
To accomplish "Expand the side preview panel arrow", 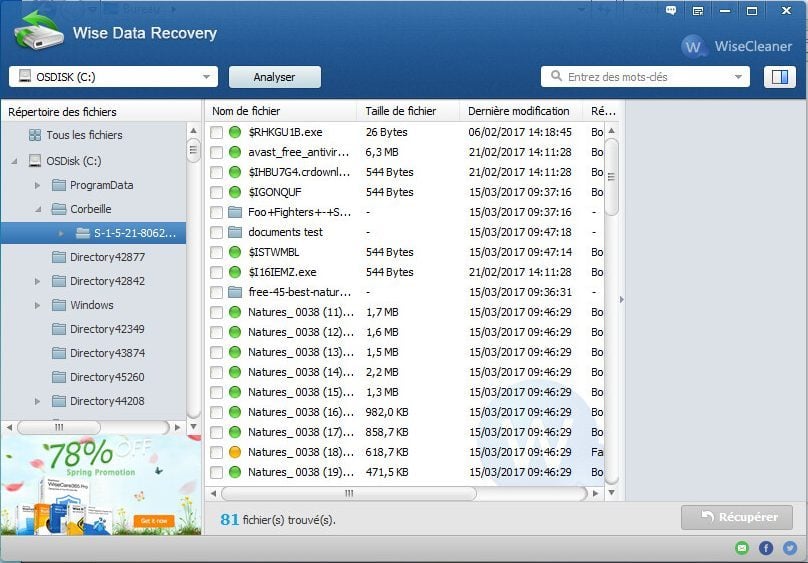I will (x=621, y=299).
